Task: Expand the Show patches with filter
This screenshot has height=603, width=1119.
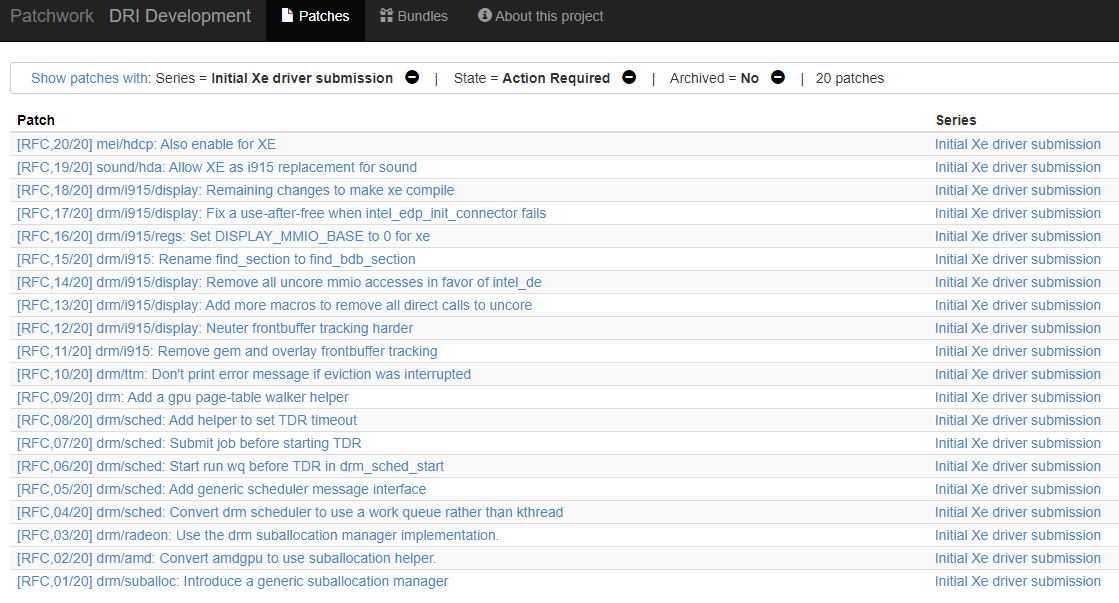Action: tap(90, 78)
